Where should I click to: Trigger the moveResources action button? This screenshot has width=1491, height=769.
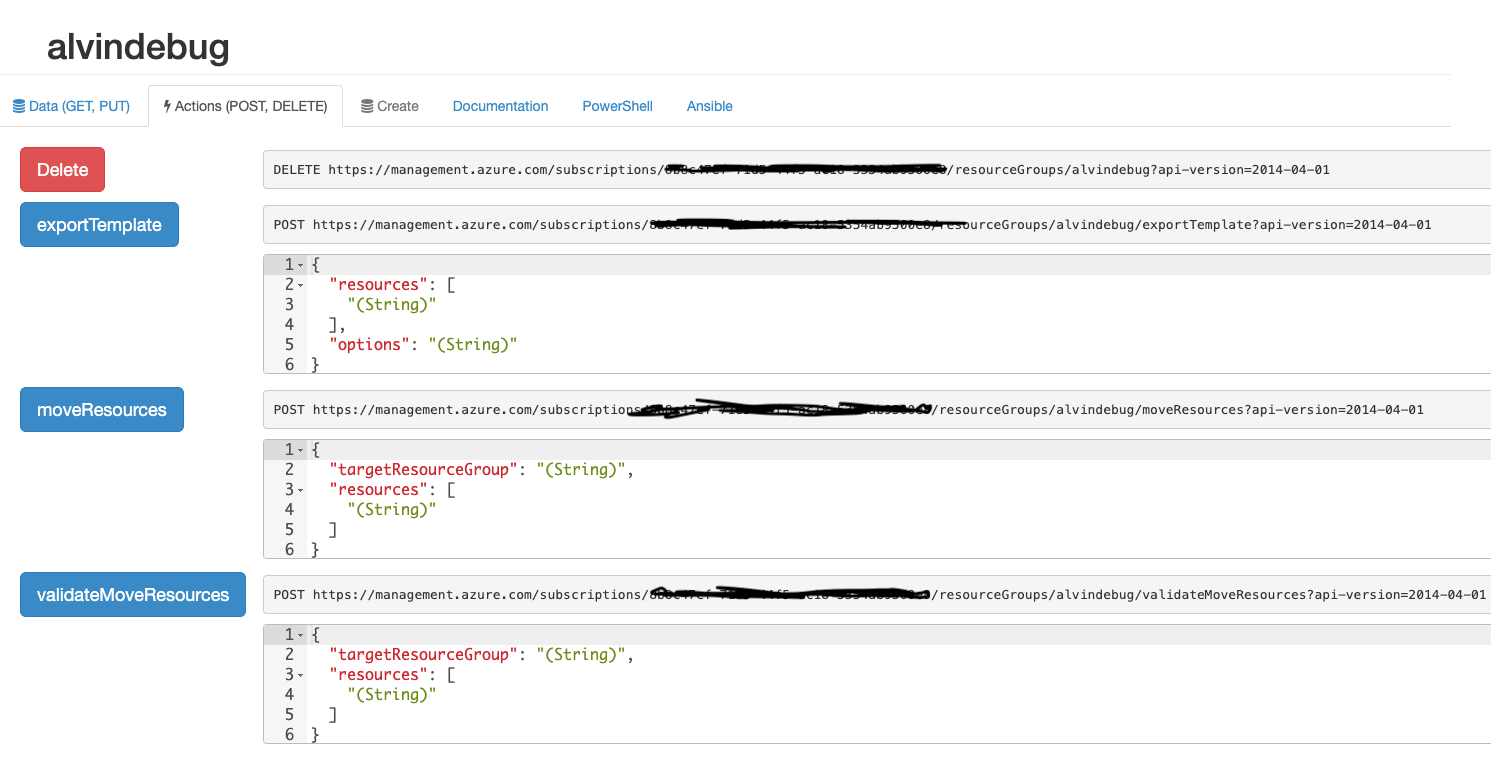(101, 409)
